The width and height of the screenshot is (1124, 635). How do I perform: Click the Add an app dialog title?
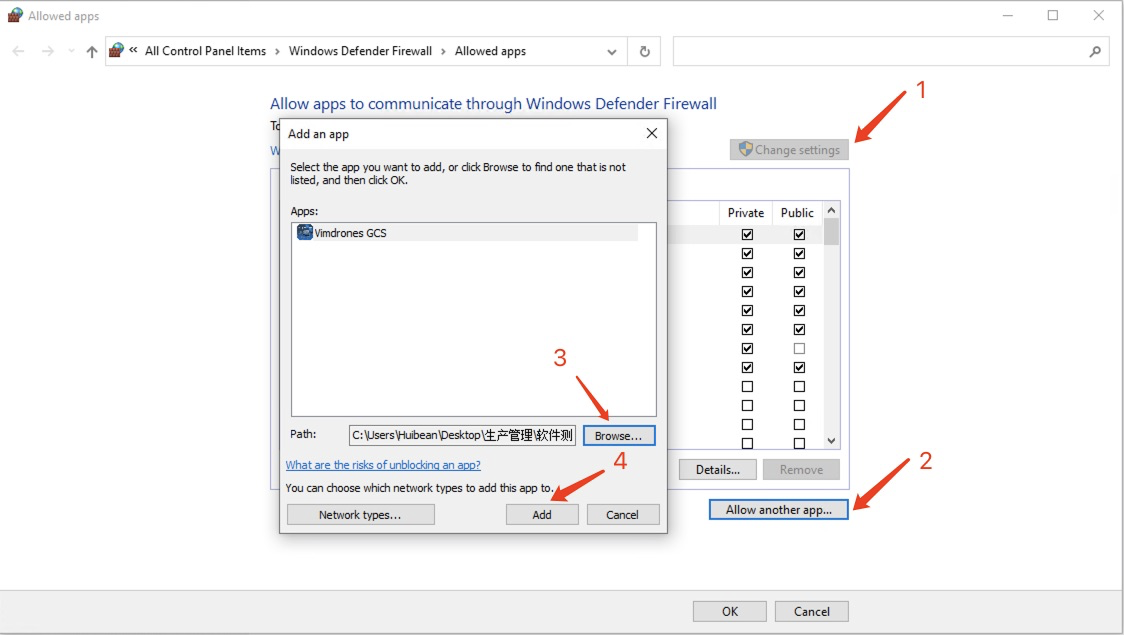click(x=318, y=134)
